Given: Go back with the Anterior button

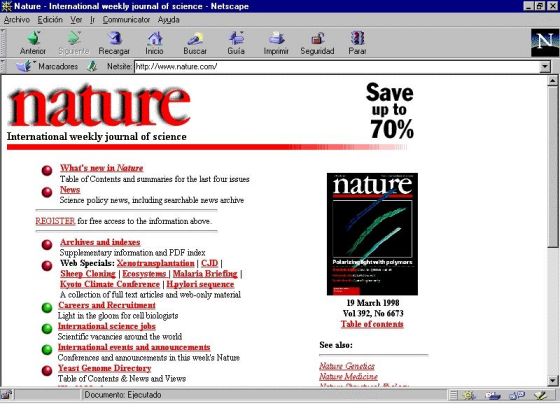Looking at the screenshot, I should [x=33, y=43].
